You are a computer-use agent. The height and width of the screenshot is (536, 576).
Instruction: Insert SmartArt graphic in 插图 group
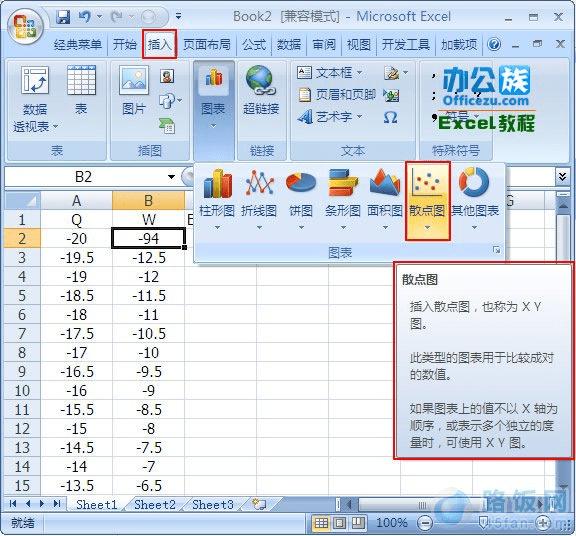coord(167,126)
